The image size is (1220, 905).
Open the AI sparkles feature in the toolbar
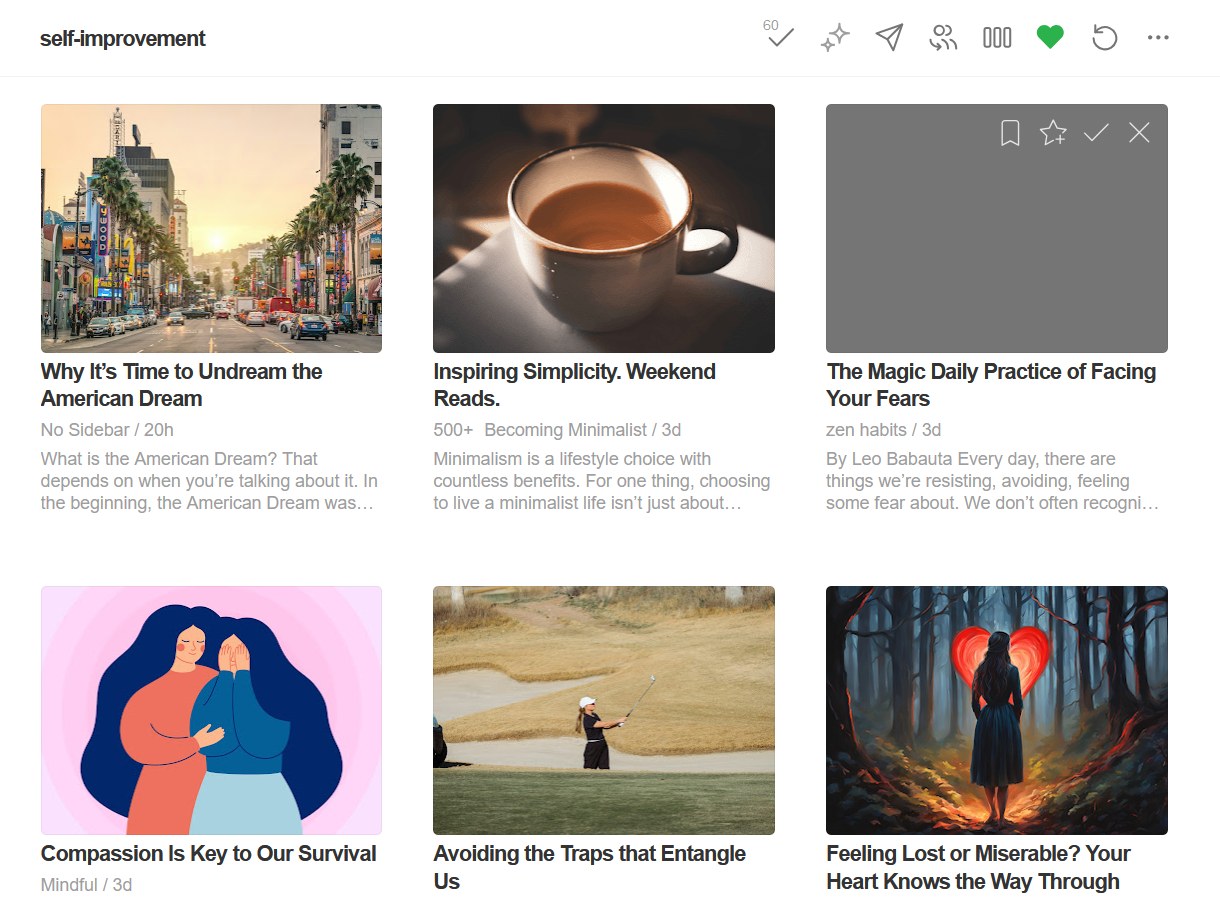pyautogui.click(x=834, y=38)
